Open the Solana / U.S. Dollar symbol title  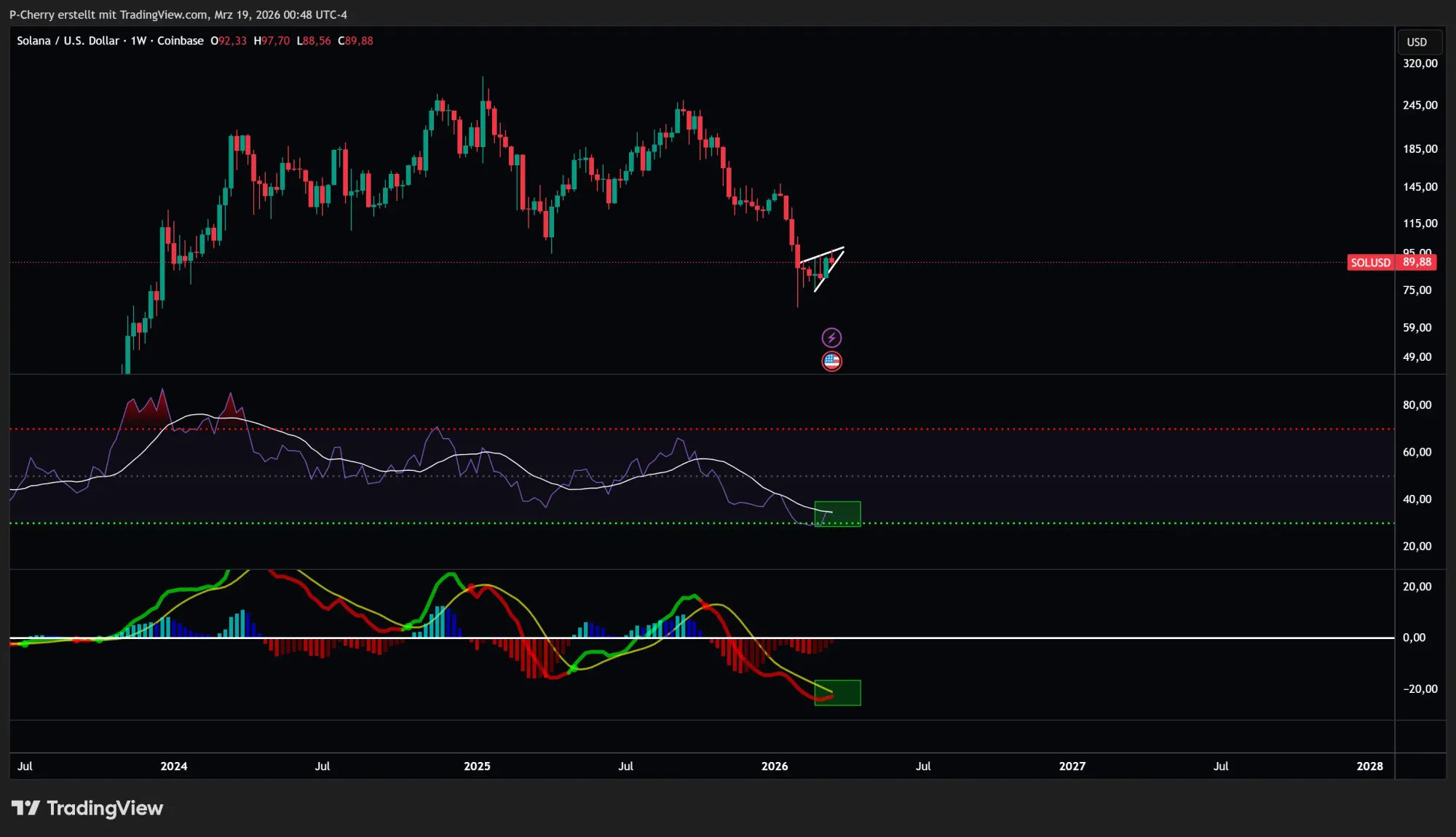(x=67, y=41)
